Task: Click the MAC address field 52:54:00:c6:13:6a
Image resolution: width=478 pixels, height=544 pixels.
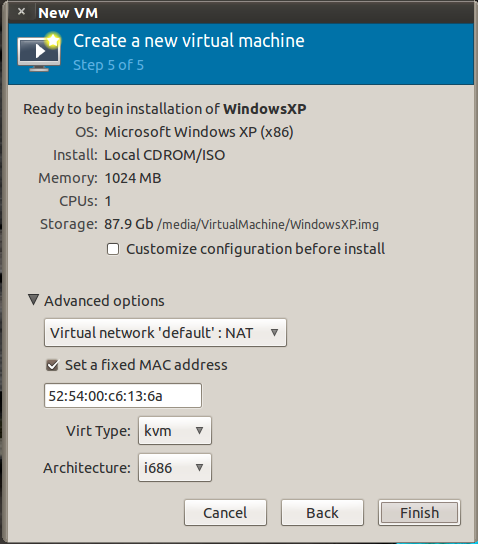Action: click(x=123, y=396)
